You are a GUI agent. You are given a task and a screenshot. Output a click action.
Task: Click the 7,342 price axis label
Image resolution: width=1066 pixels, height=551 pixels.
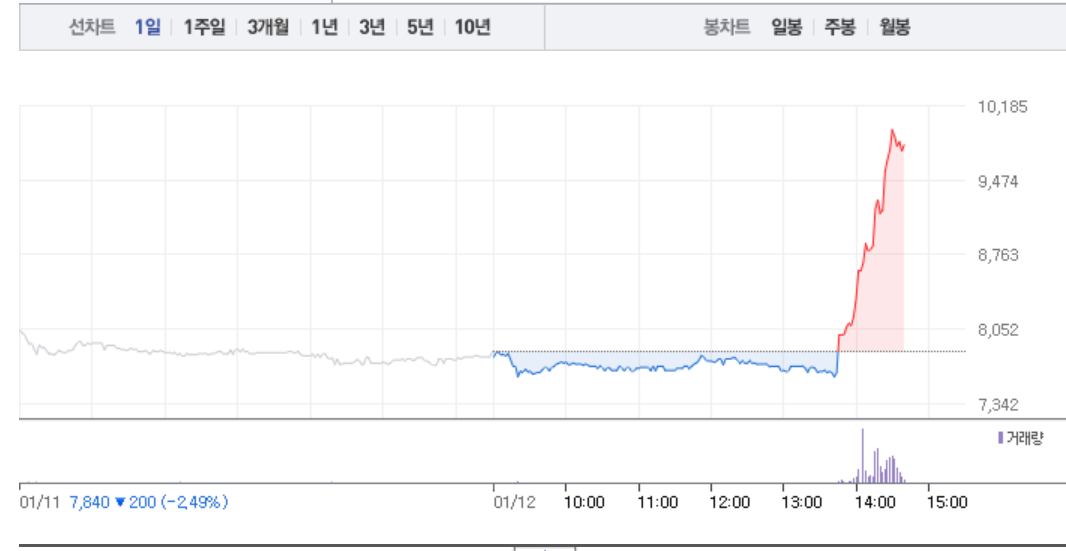(999, 405)
